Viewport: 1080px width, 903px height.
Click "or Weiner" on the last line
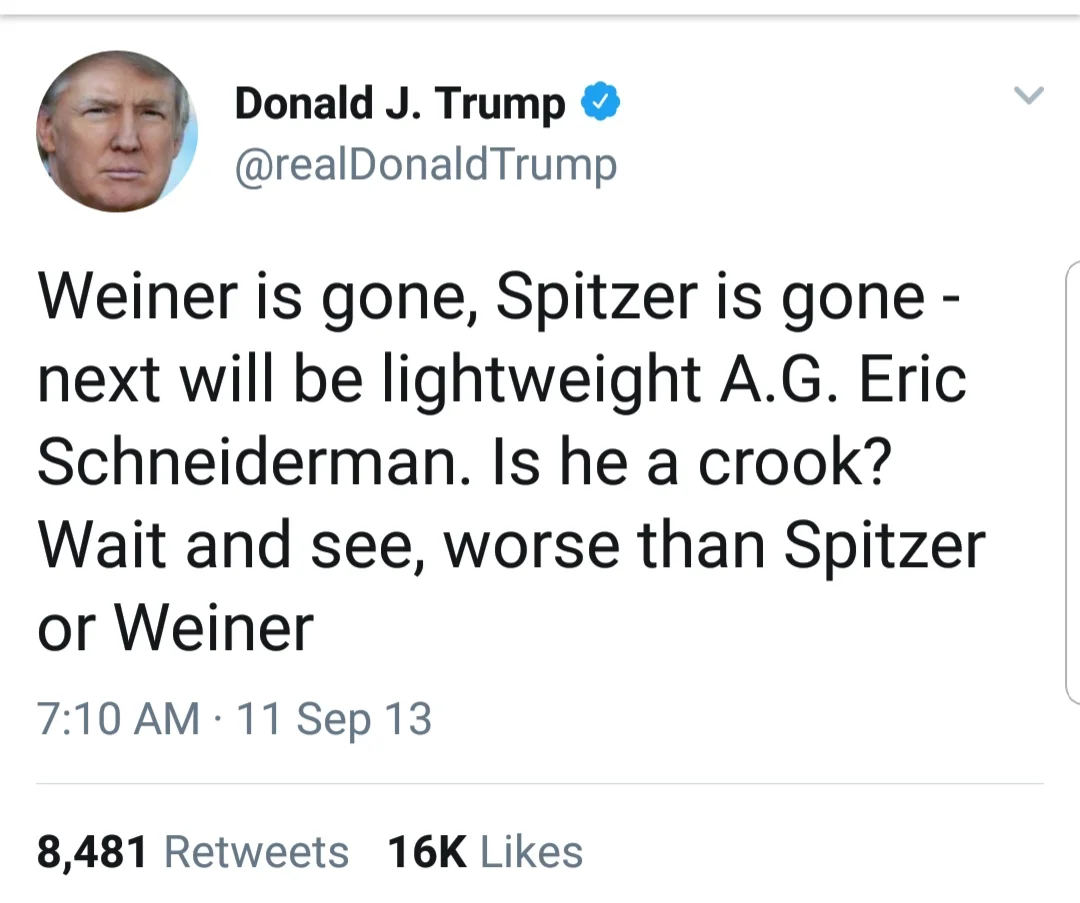176,628
